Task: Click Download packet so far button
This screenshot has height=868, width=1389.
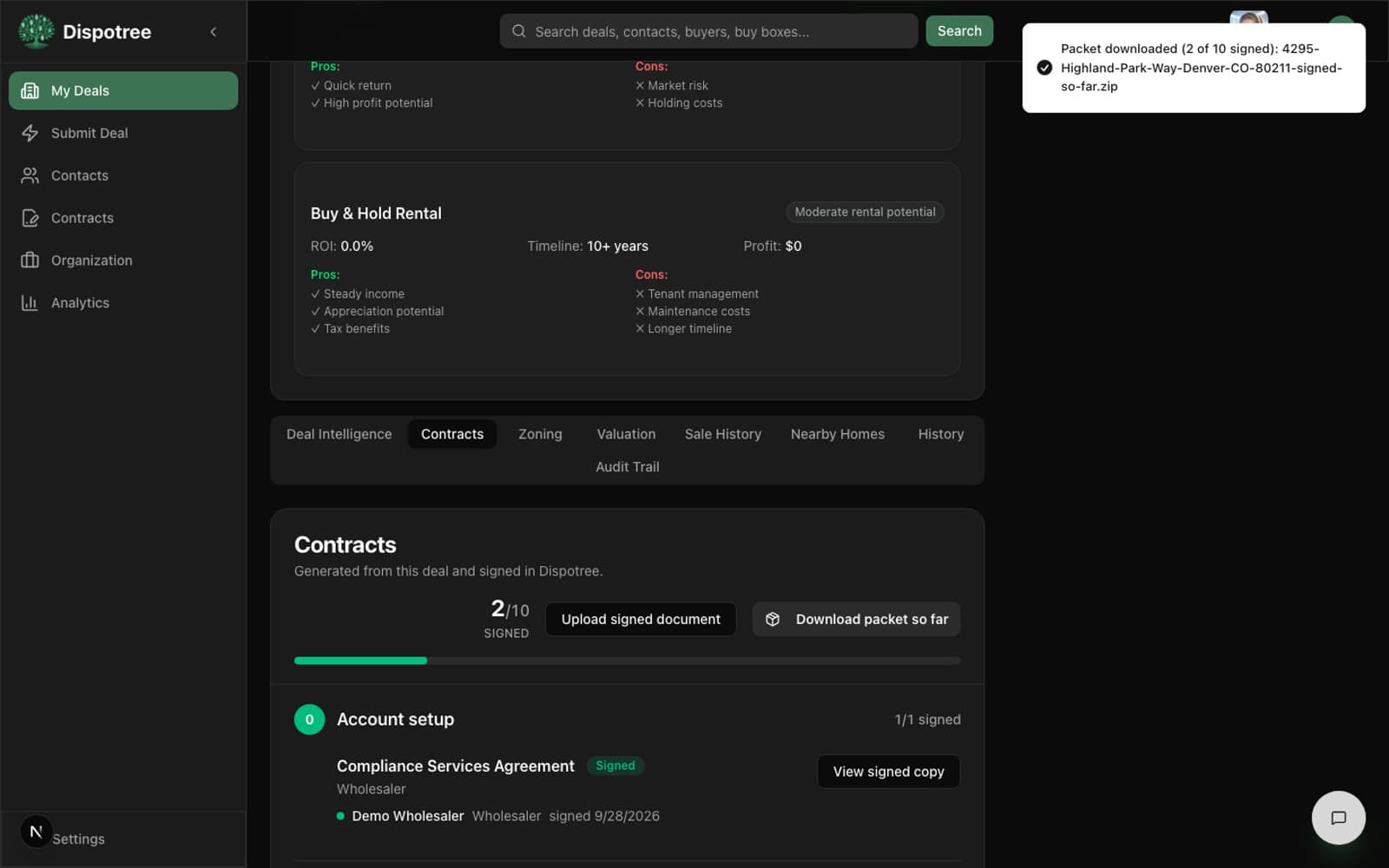Action: coord(856,619)
